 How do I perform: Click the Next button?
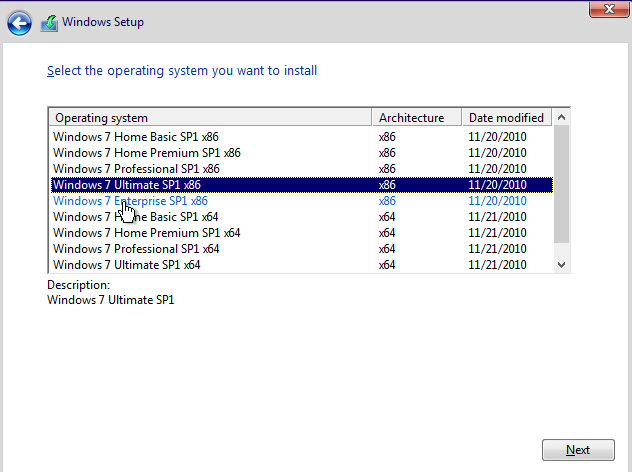(577, 450)
